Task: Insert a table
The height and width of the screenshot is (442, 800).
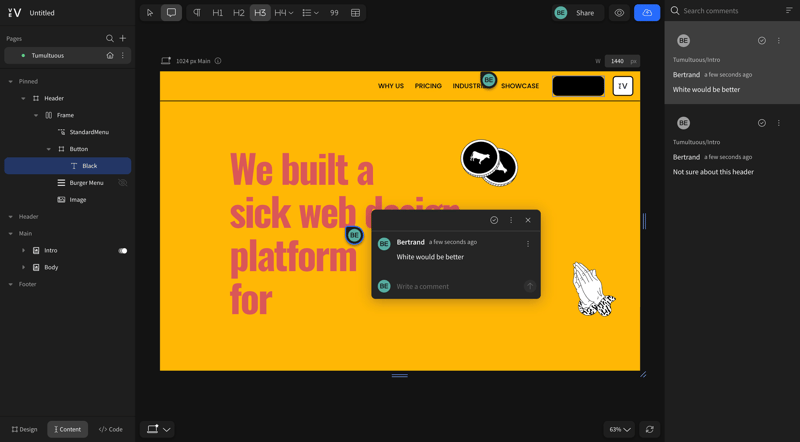Action: (x=356, y=13)
